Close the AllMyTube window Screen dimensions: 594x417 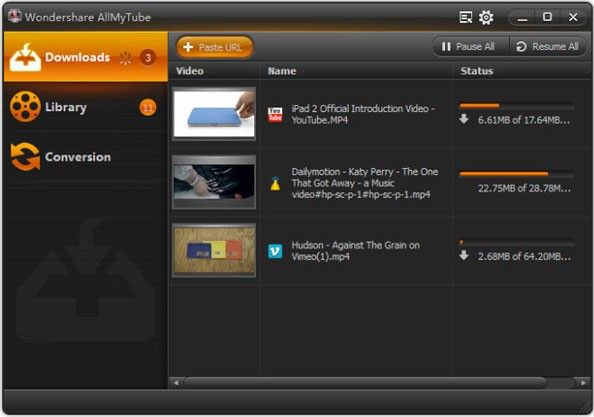(573, 17)
